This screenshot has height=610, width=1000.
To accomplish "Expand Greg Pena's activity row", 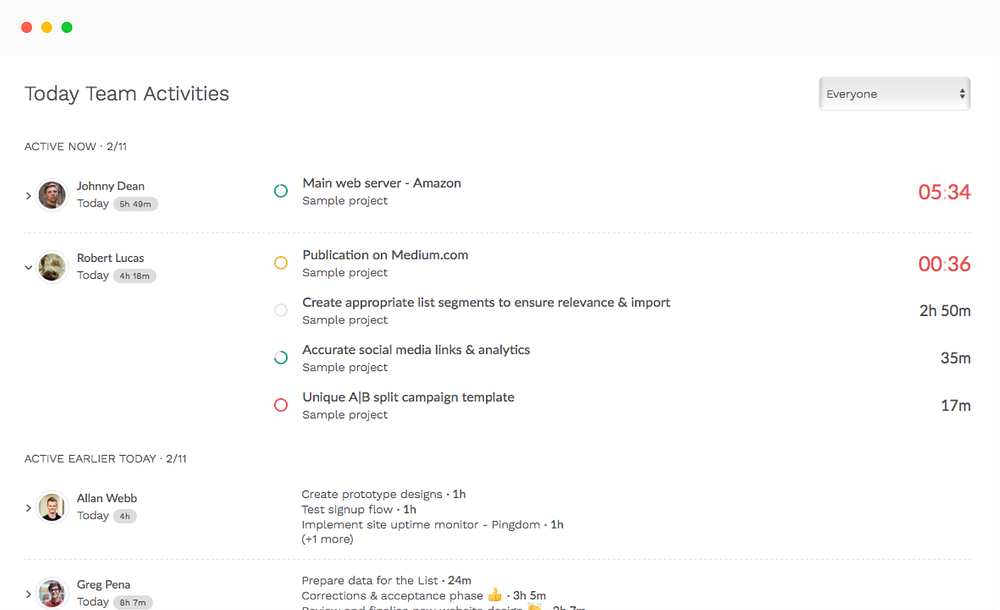I will tap(28, 594).
